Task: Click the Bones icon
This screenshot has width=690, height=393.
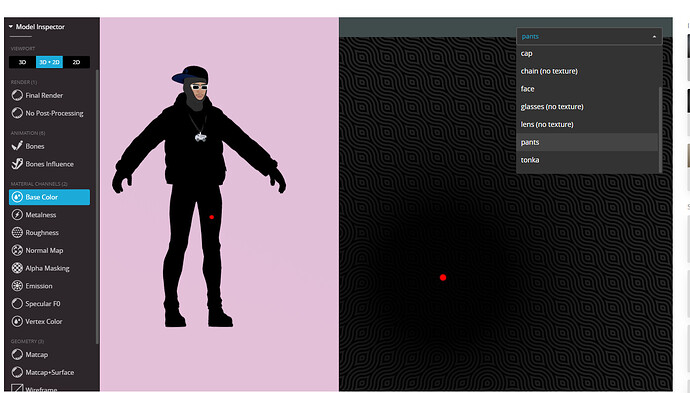Action: [x=17, y=146]
